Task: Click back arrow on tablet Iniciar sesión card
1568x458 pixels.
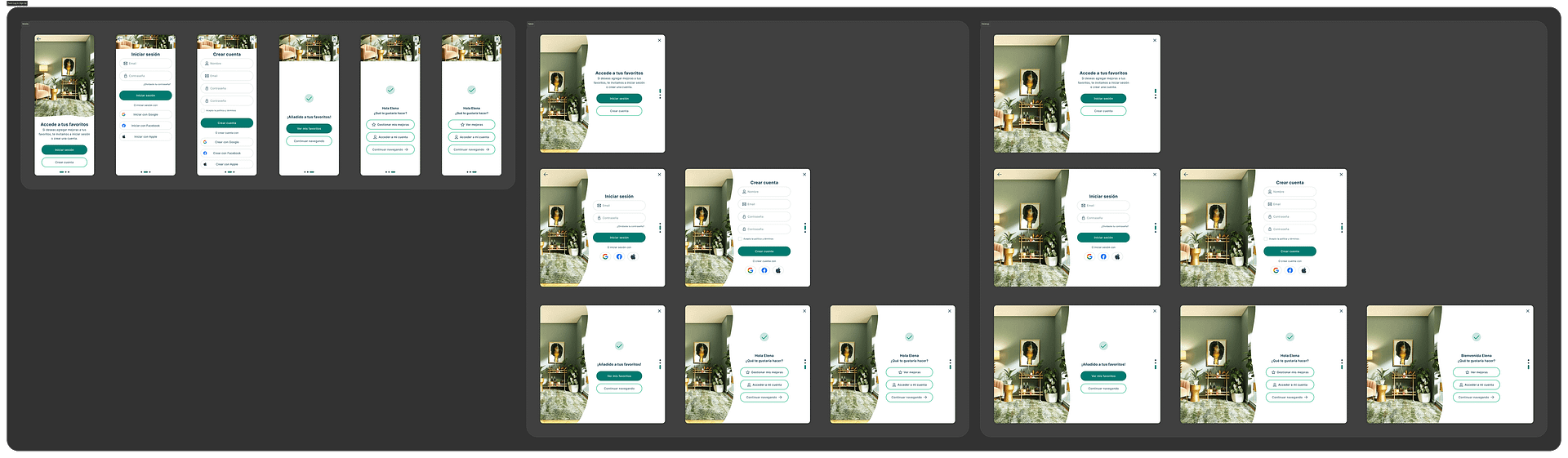Action: [x=546, y=174]
